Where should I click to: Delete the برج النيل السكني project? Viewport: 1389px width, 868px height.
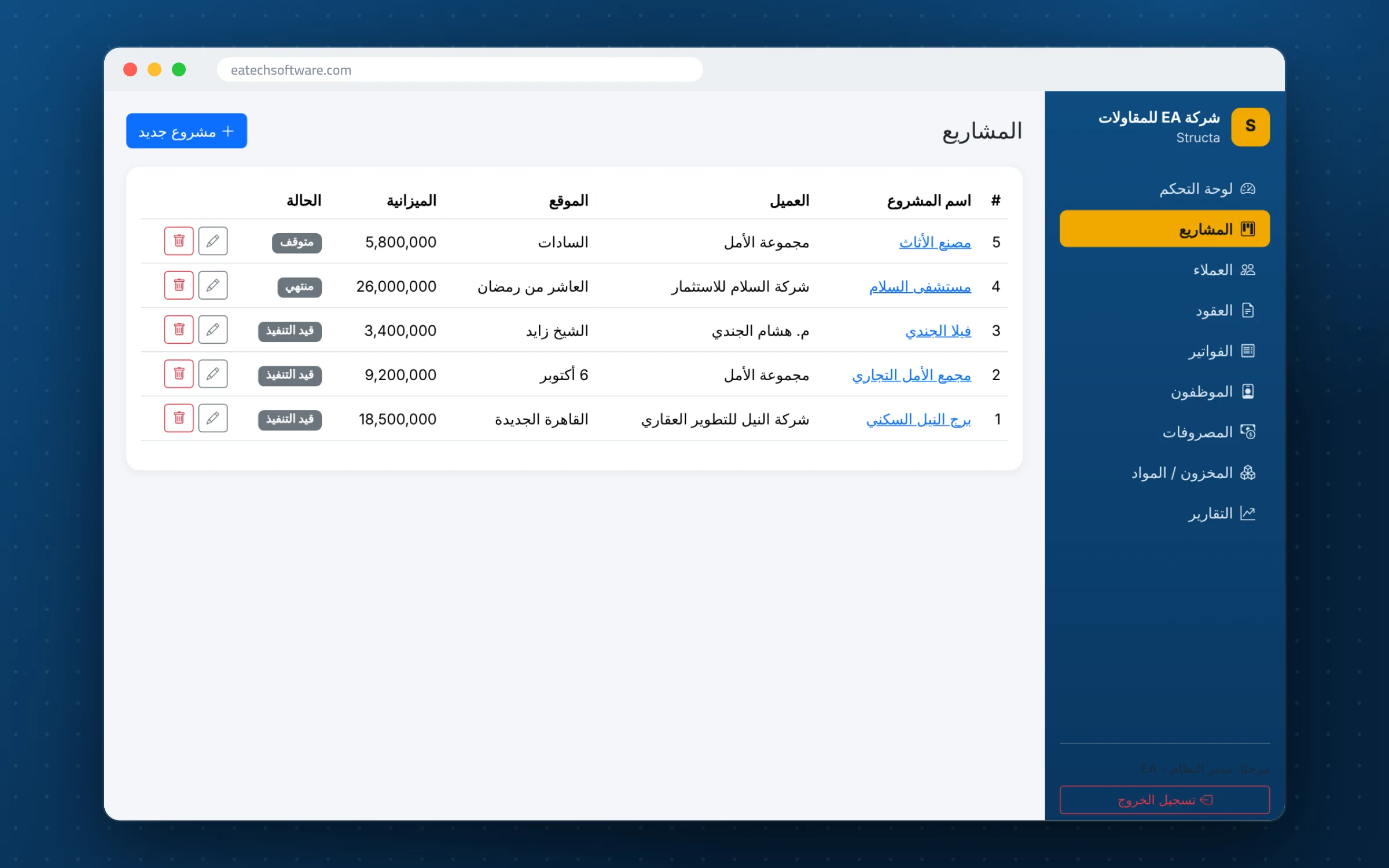point(178,418)
